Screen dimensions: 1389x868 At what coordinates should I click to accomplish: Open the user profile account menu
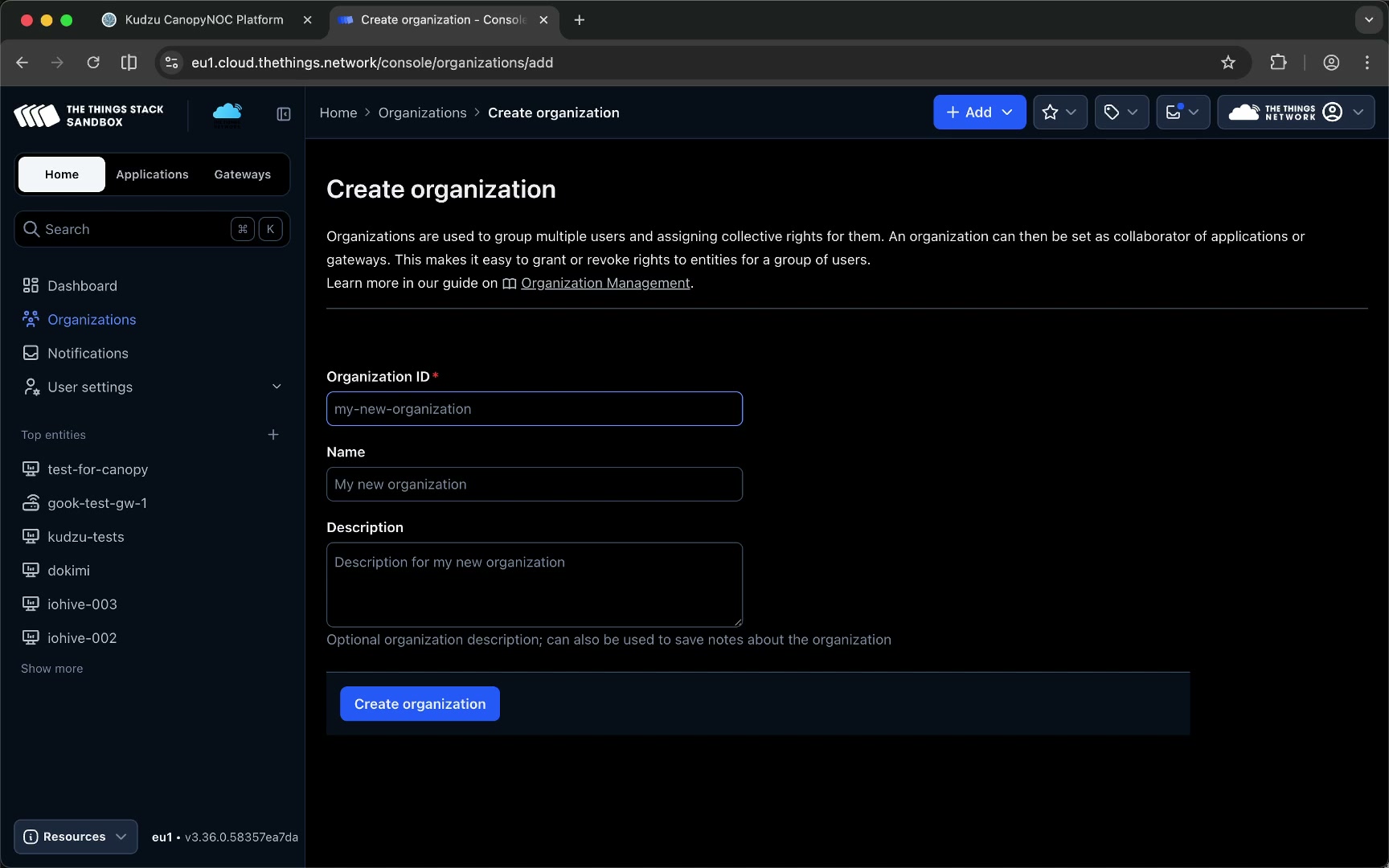click(1296, 113)
